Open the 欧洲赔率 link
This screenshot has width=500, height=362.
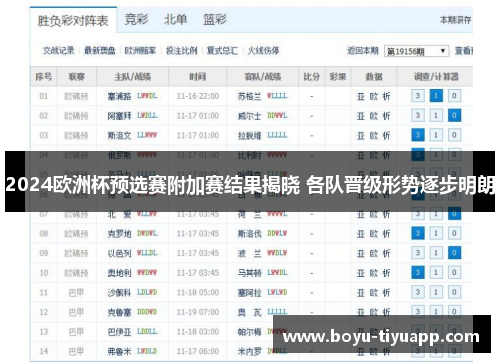(140, 51)
